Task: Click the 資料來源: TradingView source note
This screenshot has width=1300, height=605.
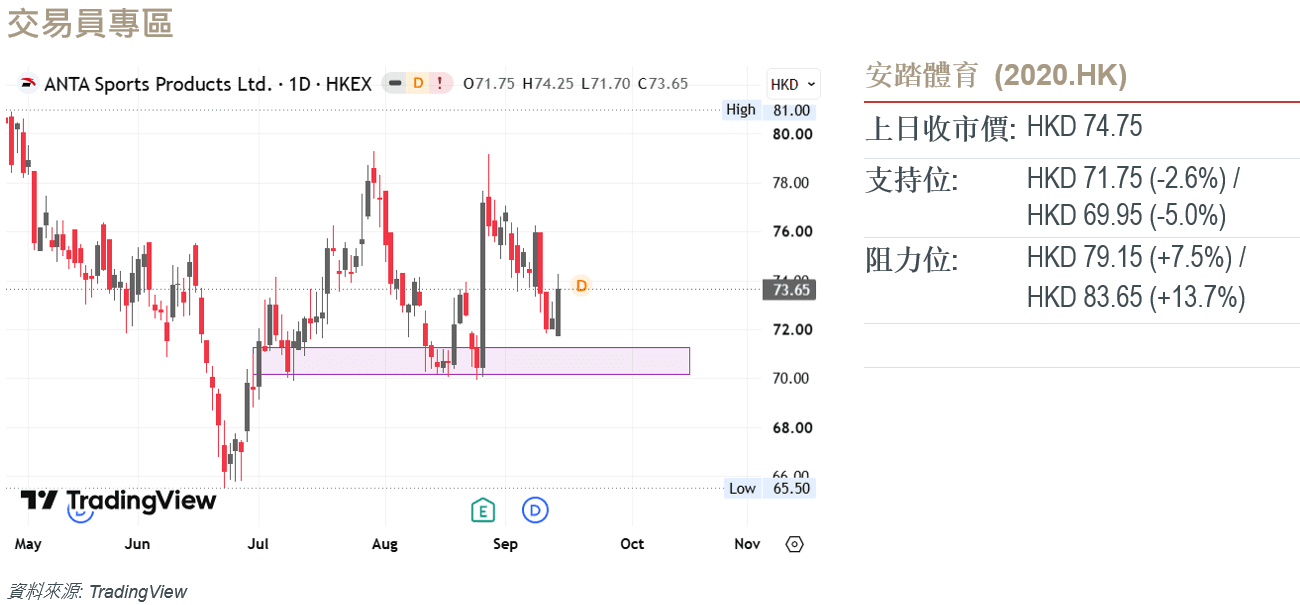Action: click(x=97, y=591)
